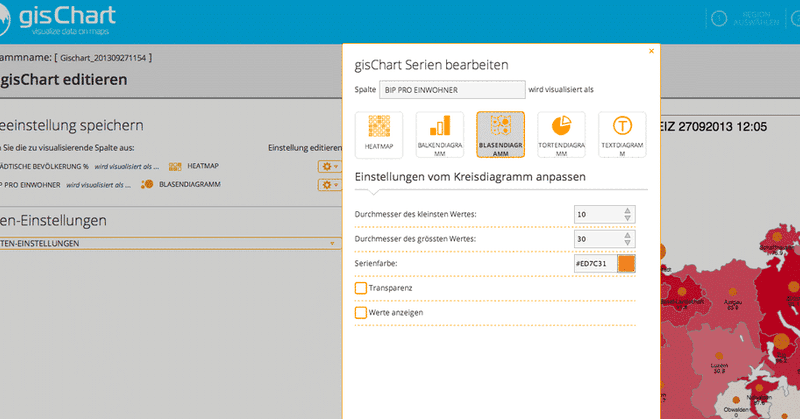800x419 pixels.
Task: Increase smallest value diameter
Action: (x=628, y=210)
